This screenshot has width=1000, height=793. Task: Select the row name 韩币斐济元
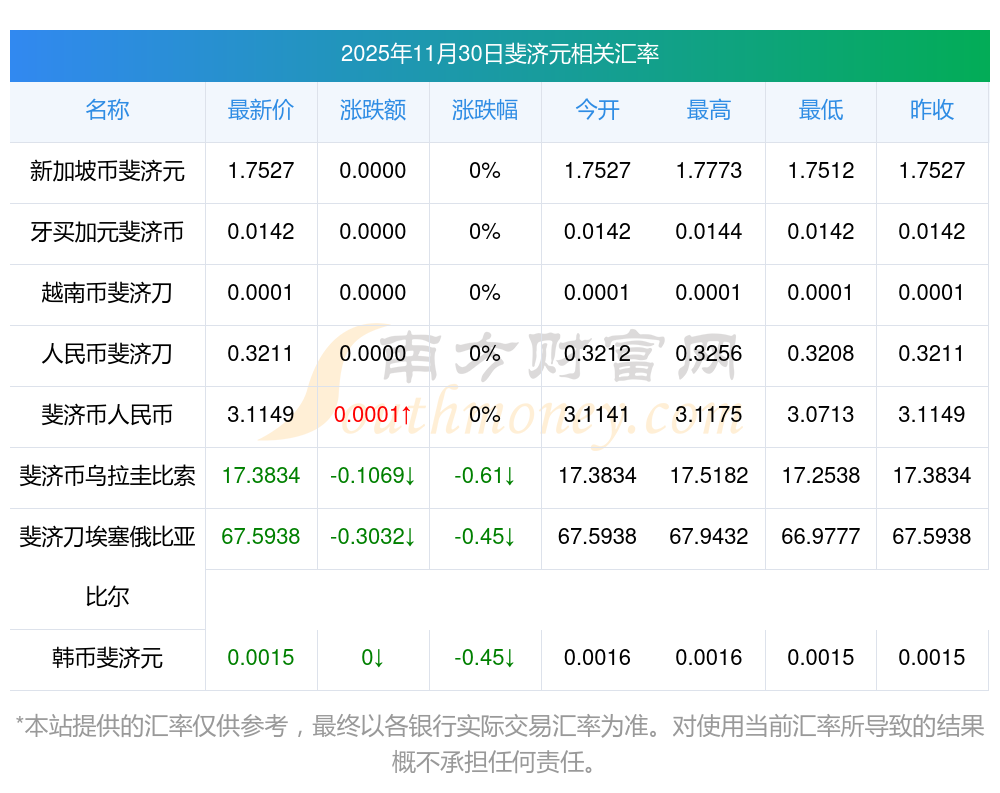(x=107, y=658)
